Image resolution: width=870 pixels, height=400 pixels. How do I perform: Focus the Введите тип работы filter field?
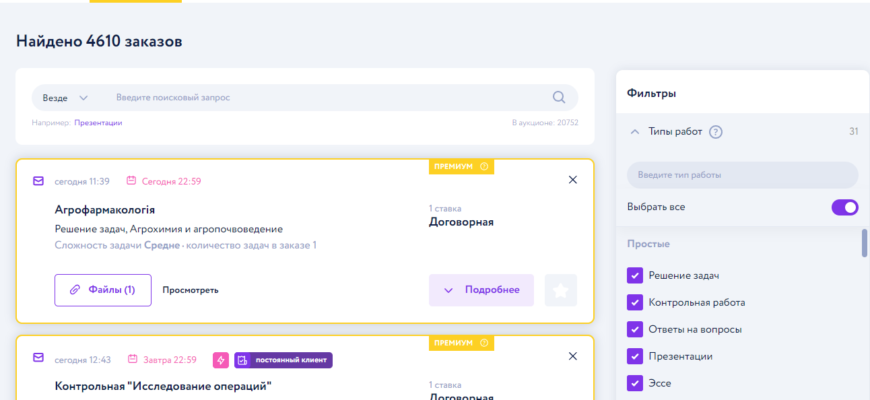coord(742,175)
